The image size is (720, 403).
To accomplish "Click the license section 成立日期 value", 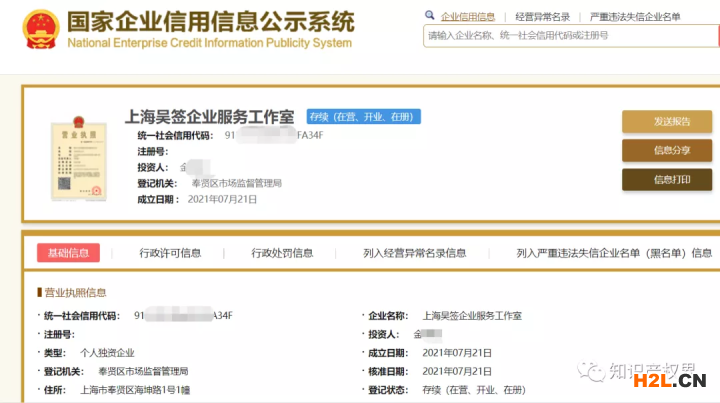I will click(x=457, y=353).
